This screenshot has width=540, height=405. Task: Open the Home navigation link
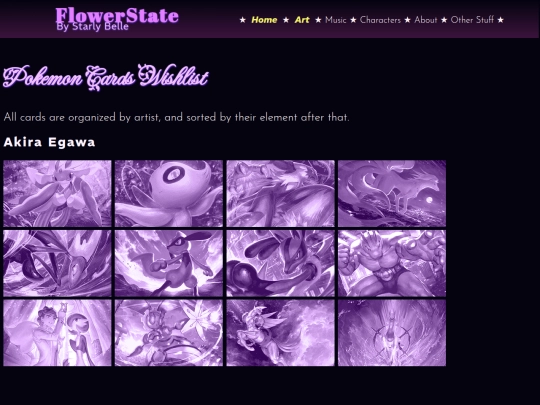coord(264,20)
